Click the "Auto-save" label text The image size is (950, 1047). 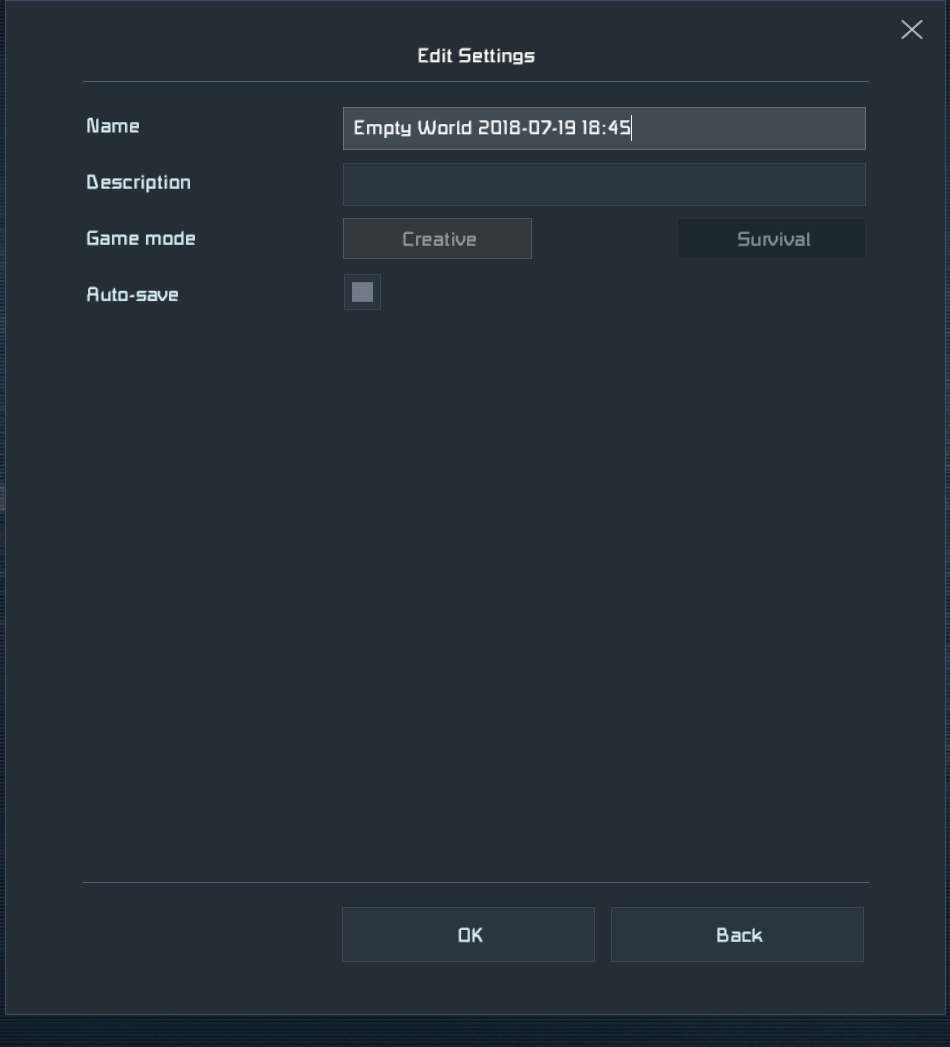point(132,295)
